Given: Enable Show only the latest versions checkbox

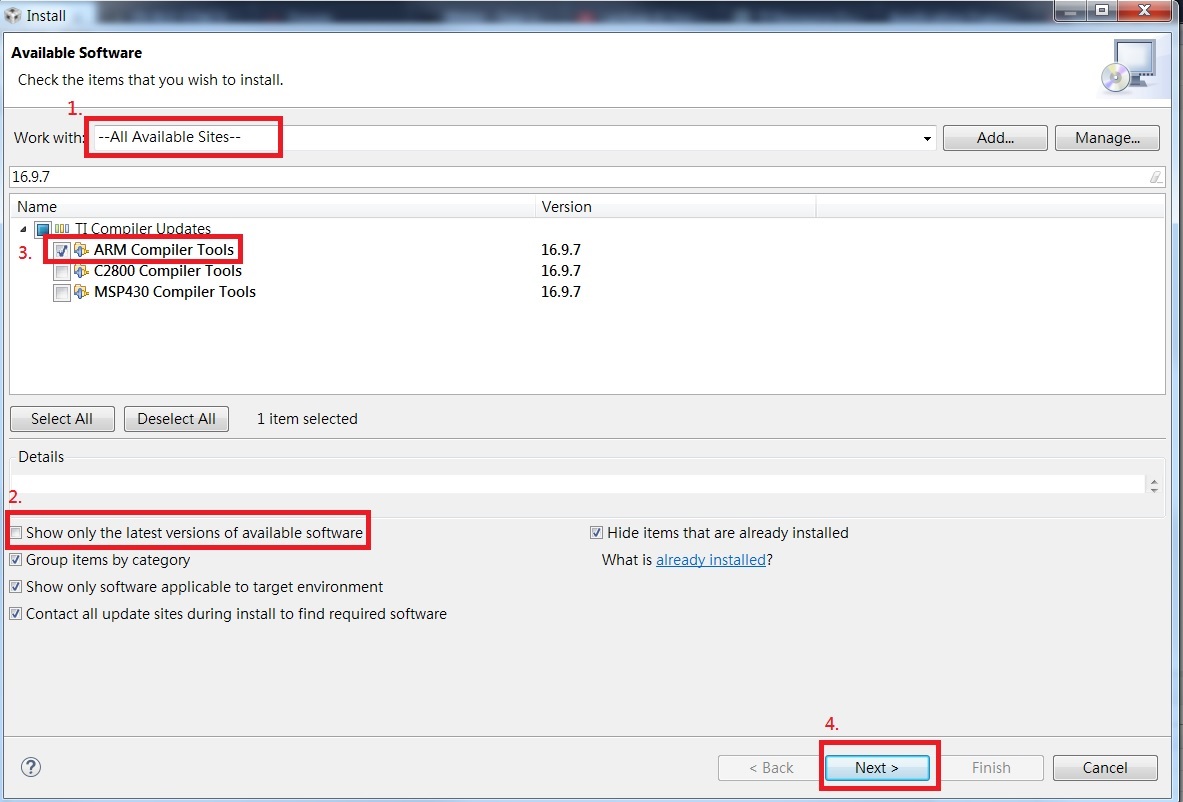Looking at the screenshot, I should tap(16, 533).
